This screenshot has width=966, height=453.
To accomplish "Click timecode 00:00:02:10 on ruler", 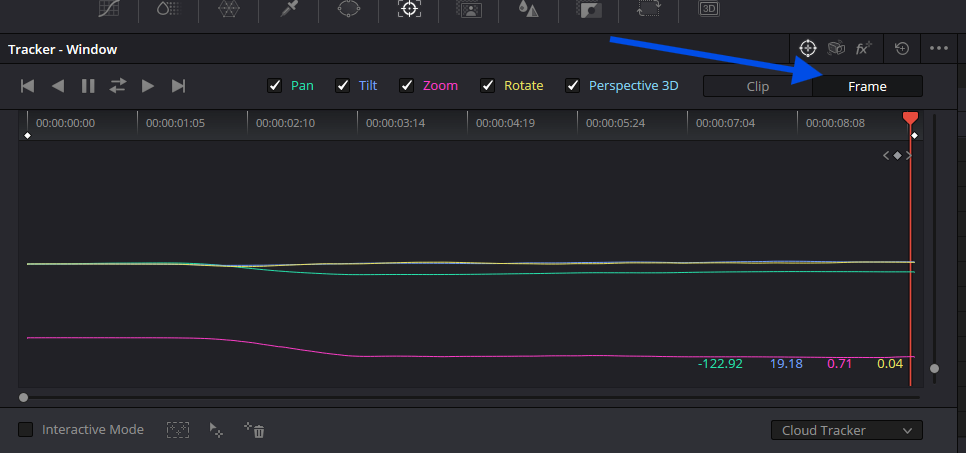I will pyautogui.click(x=285, y=123).
